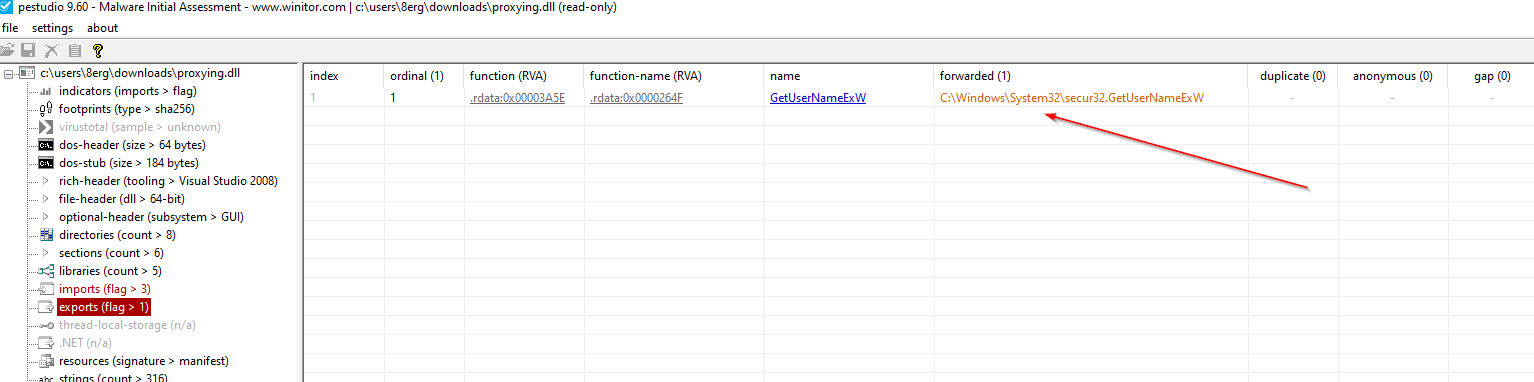Expand the sections arrow
The image size is (1534, 382).
pyautogui.click(x=46, y=253)
